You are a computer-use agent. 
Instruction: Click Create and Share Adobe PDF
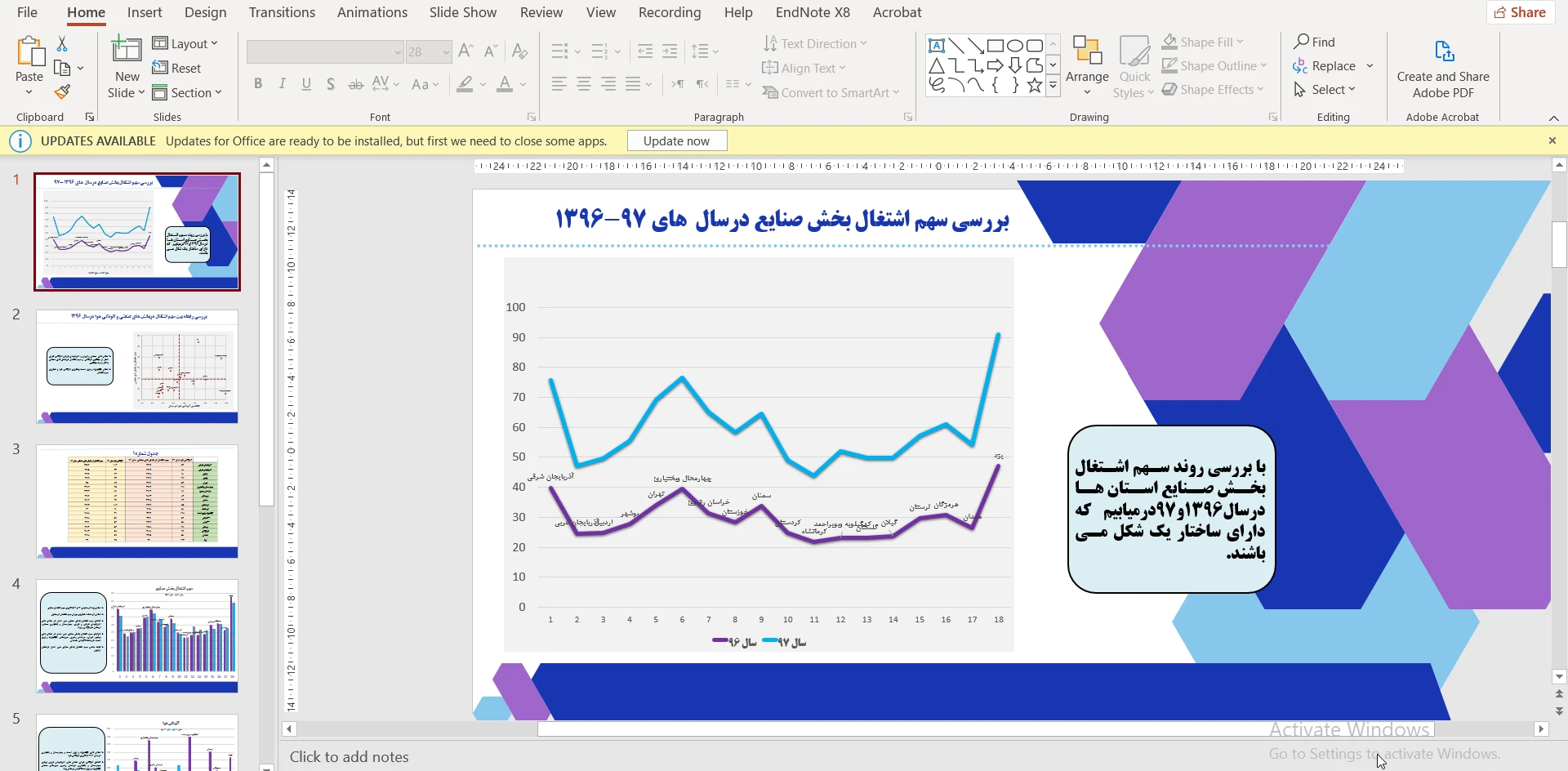click(x=1443, y=69)
